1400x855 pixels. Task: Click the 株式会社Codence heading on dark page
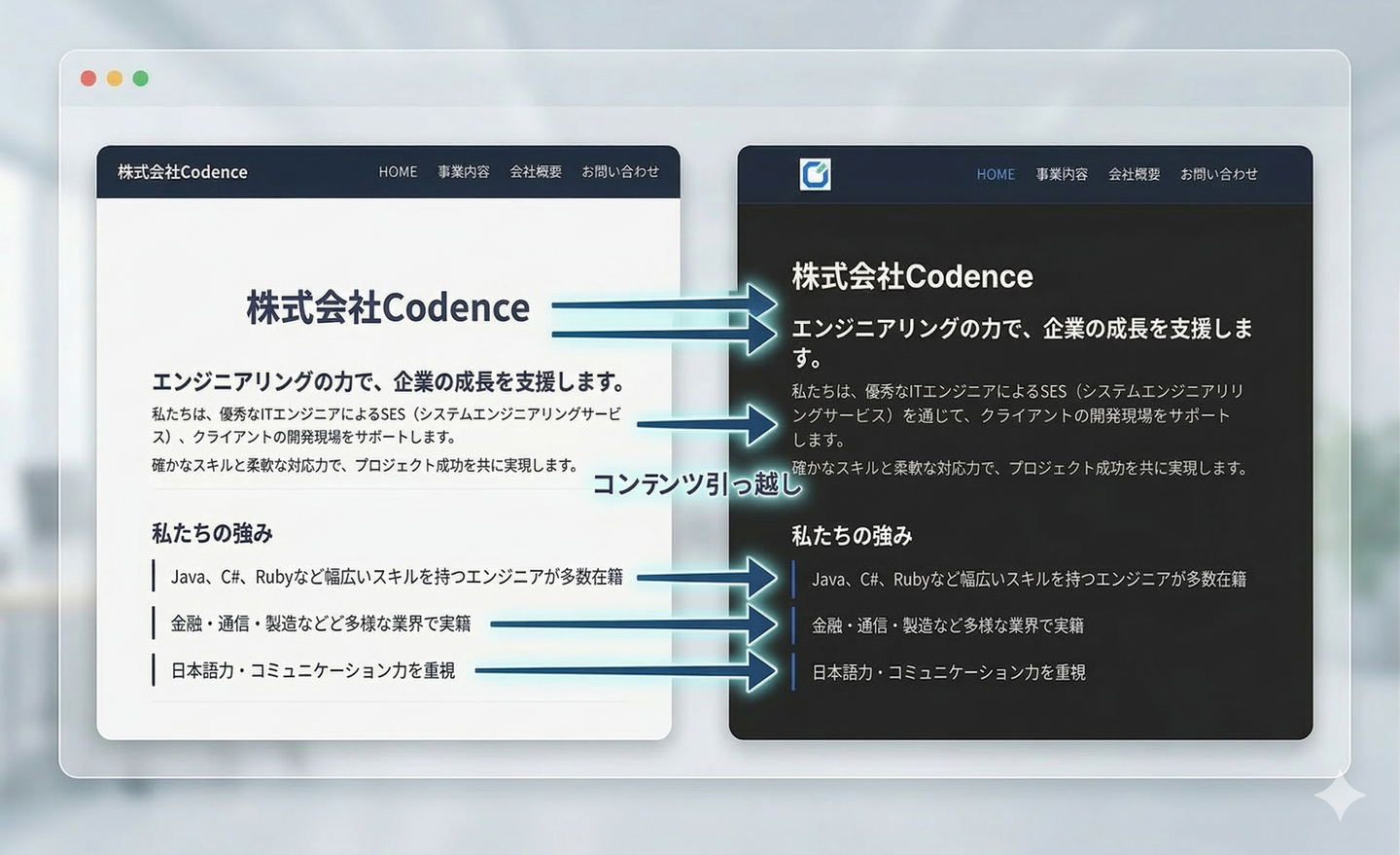coord(912,276)
